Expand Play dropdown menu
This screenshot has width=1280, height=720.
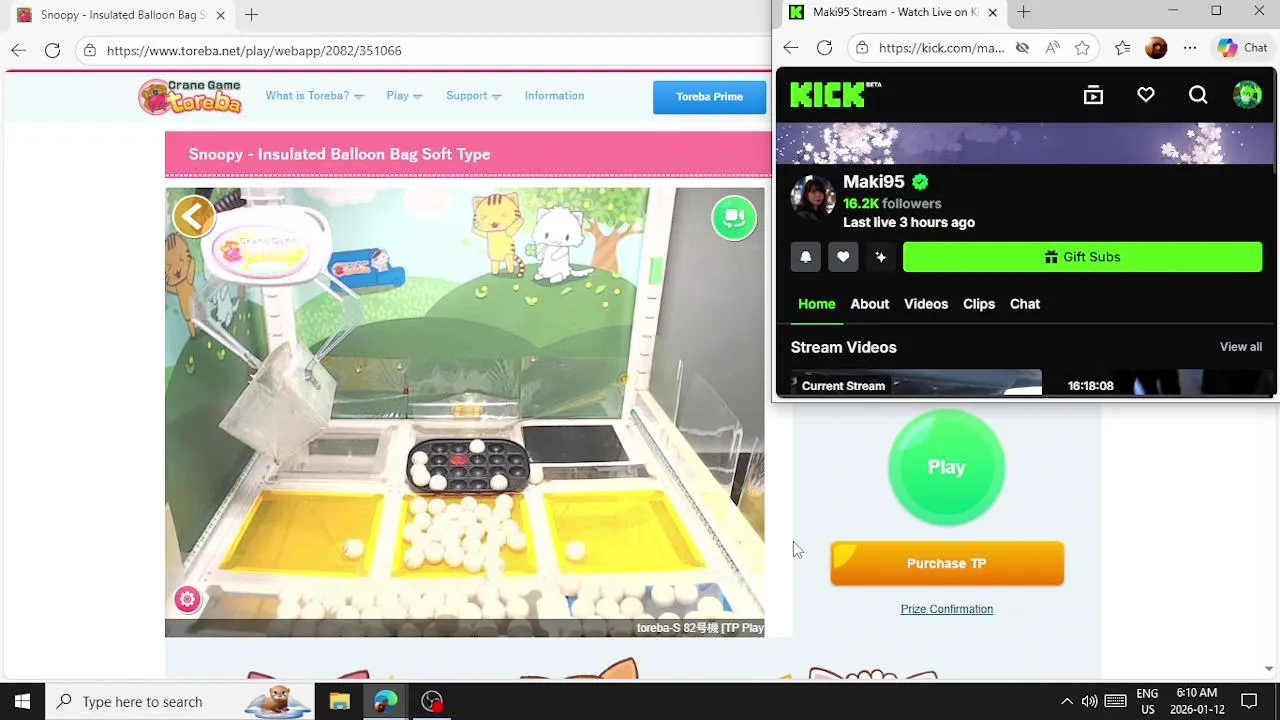[404, 96]
